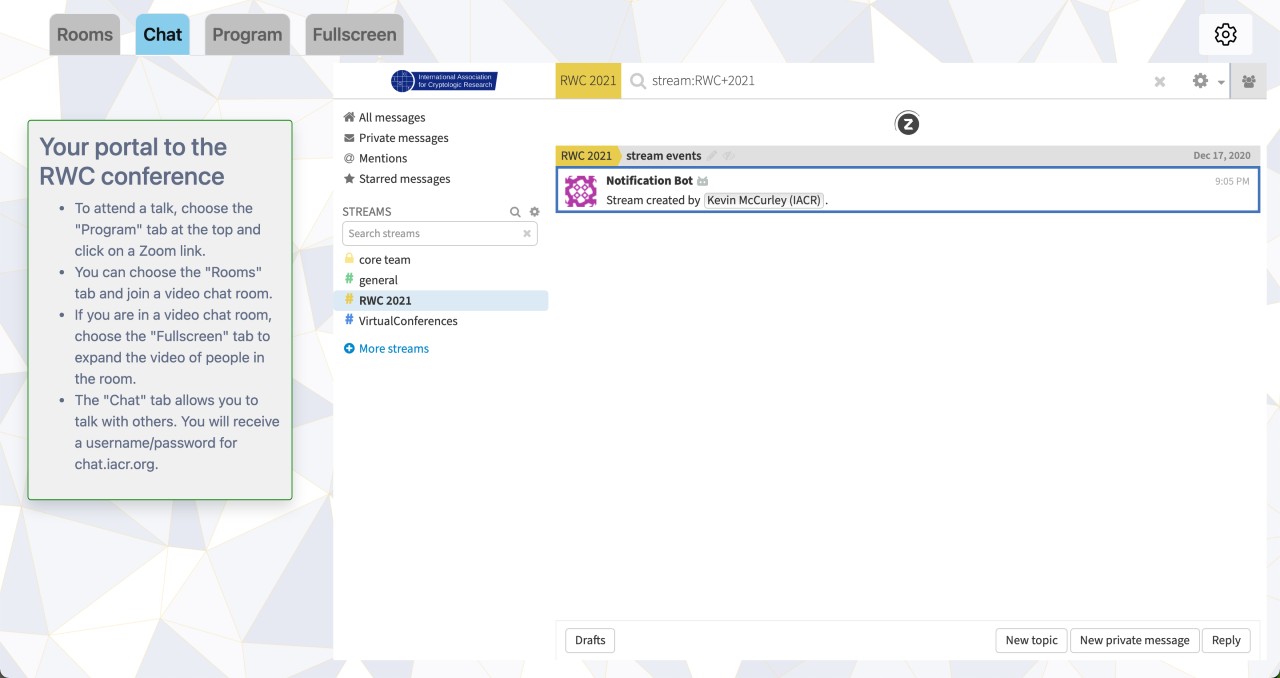
Task: Click the yellow RWC 2021 label in the search bar
Action: (x=588, y=81)
